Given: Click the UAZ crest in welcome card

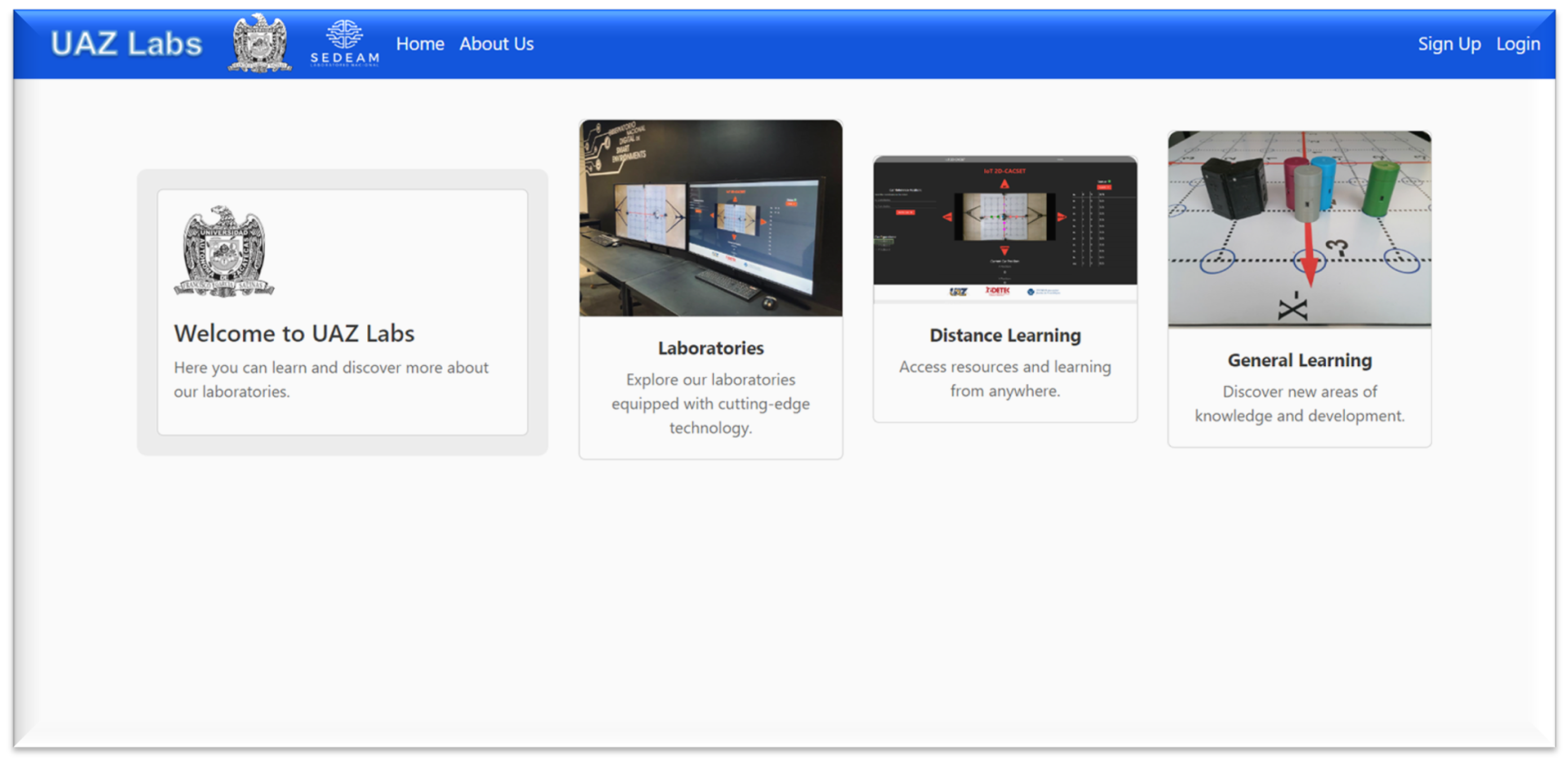Looking at the screenshot, I should click(224, 251).
